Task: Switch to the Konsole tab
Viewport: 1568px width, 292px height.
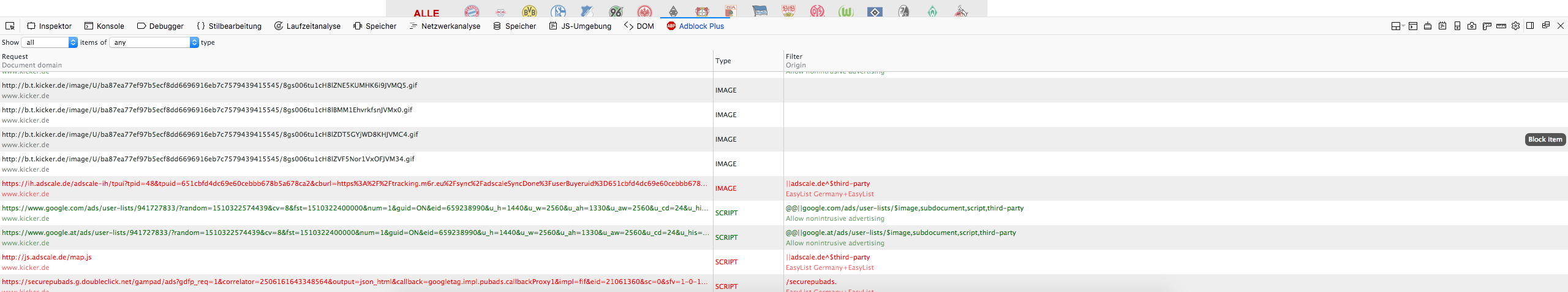Action: [x=104, y=26]
